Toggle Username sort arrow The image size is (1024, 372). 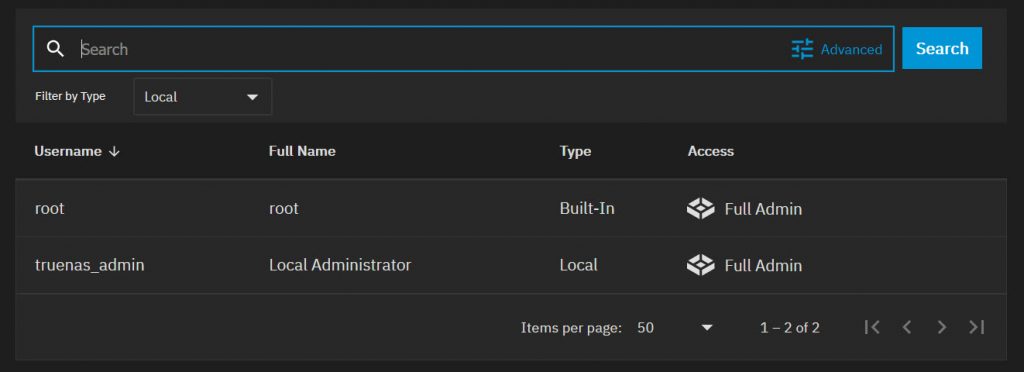(x=114, y=151)
